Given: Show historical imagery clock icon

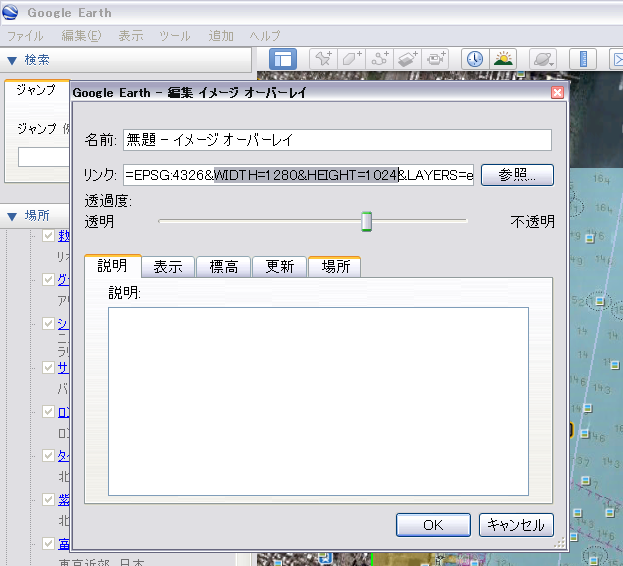Looking at the screenshot, I should coord(475,59).
